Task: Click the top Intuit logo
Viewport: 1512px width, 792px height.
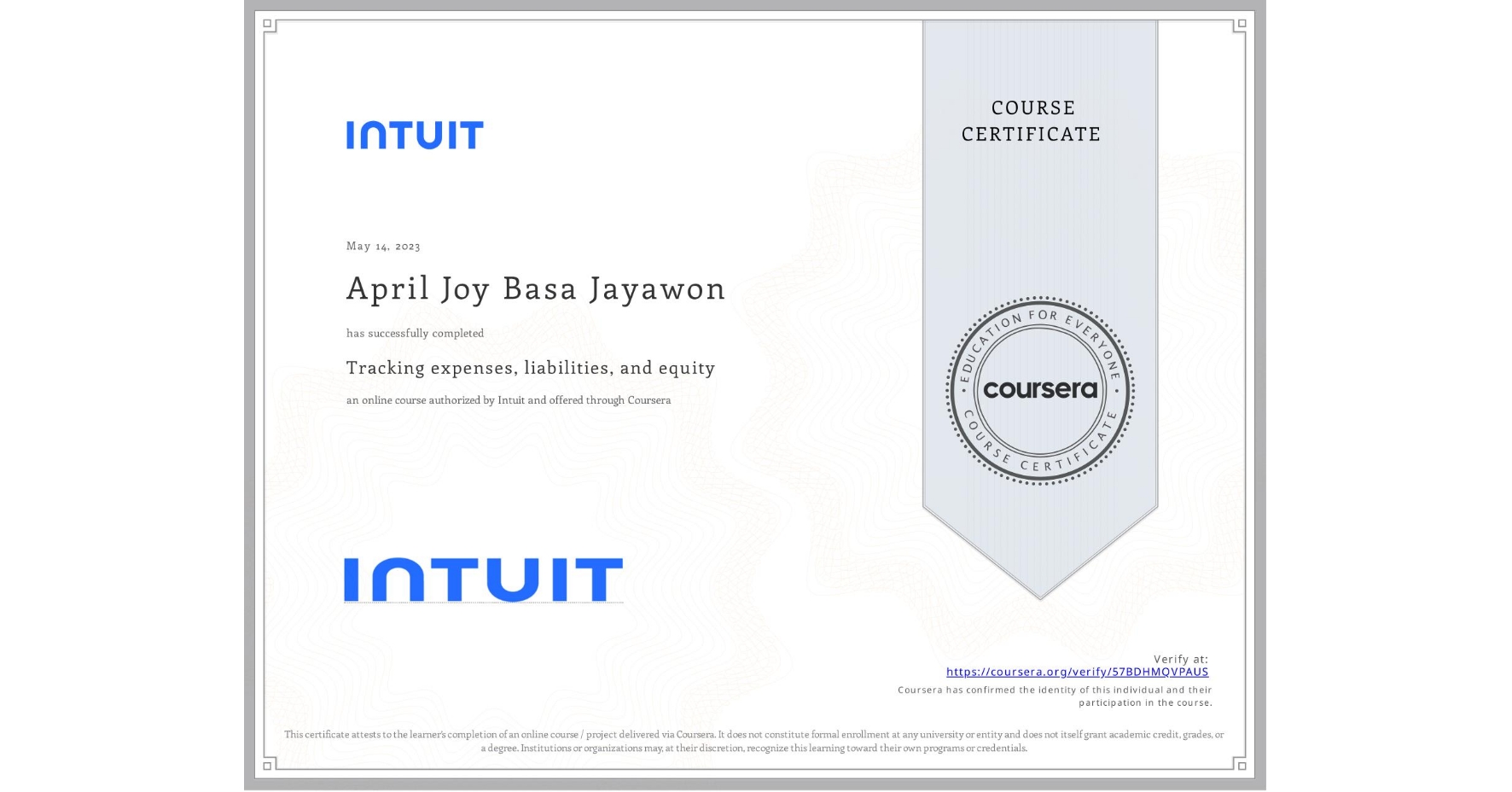Action: click(x=416, y=133)
